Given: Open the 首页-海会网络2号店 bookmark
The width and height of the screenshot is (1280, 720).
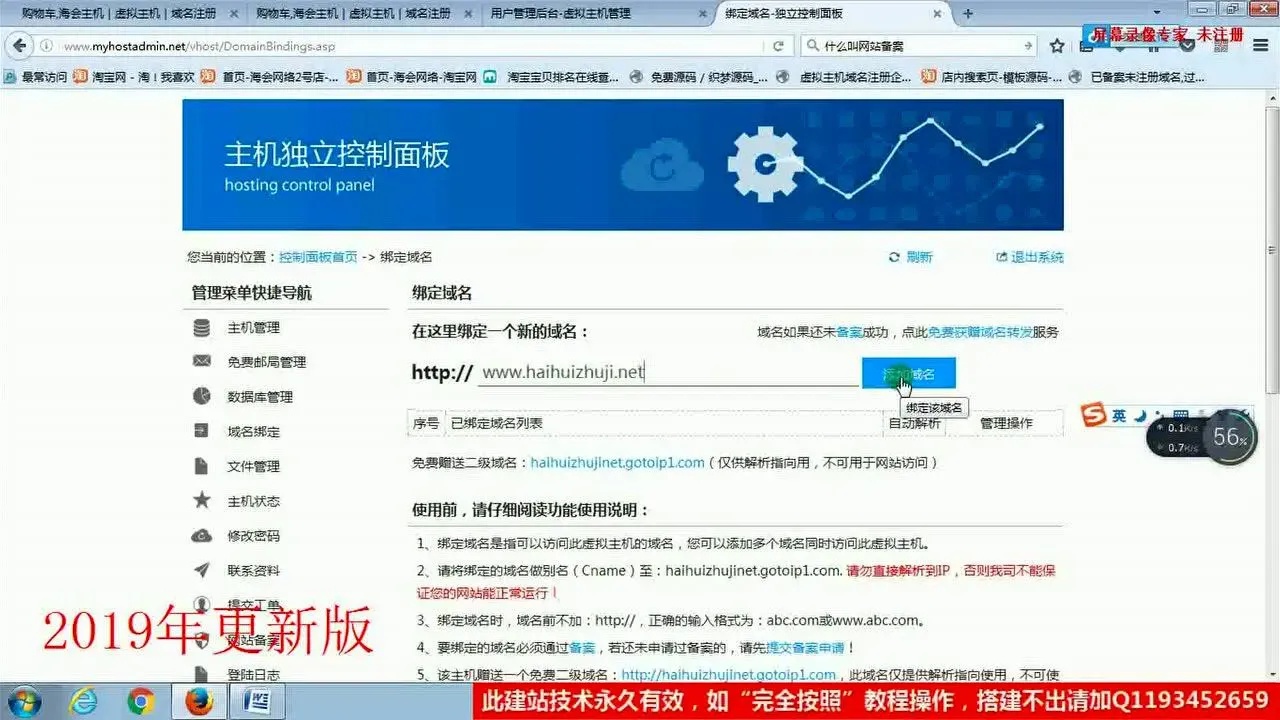Looking at the screenshot, I should pos(269,76).
